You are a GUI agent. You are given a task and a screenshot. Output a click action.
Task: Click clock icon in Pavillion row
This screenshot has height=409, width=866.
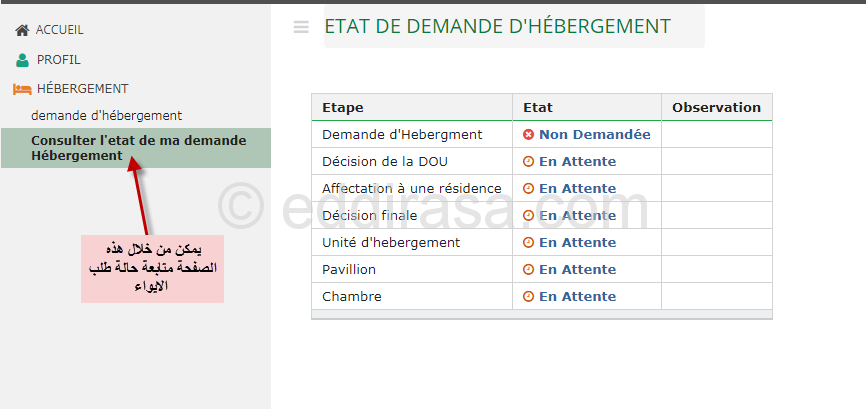[528, 269]
